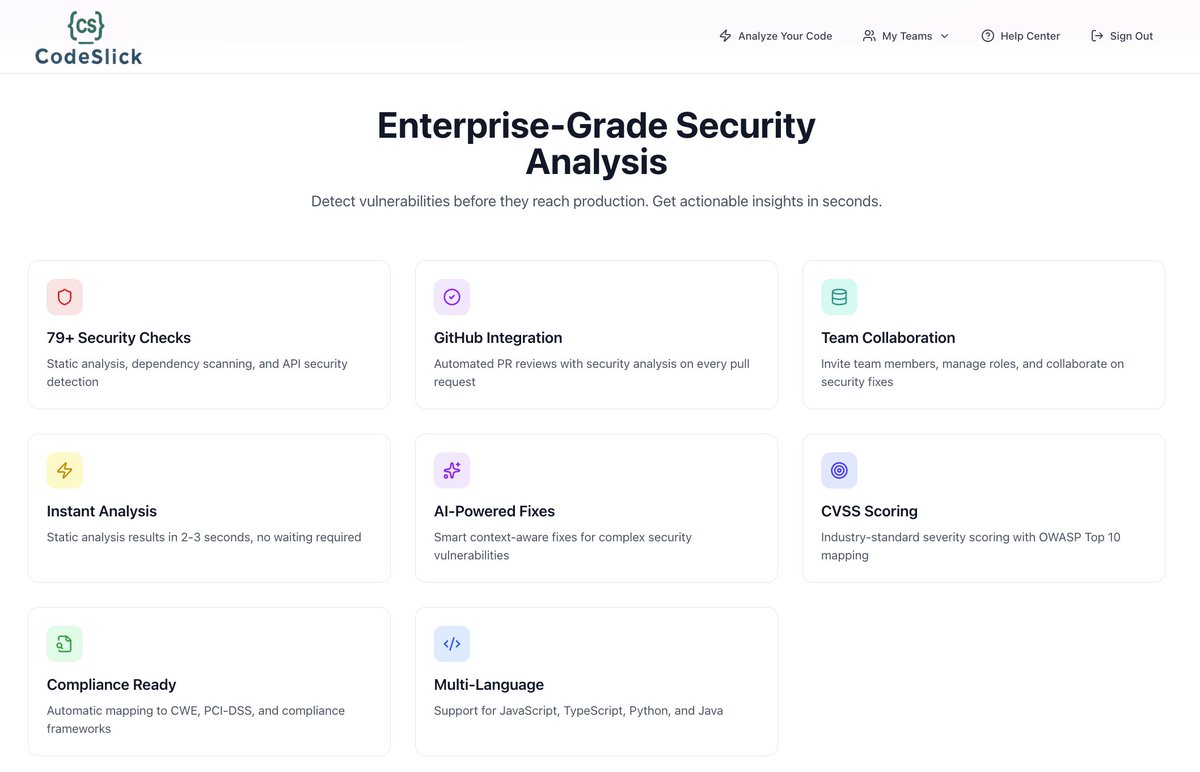Click the lightning icon beside Analyze Your Code
Image resolution: width=1200 pixels, height=772 pixels.
(724, 35)
